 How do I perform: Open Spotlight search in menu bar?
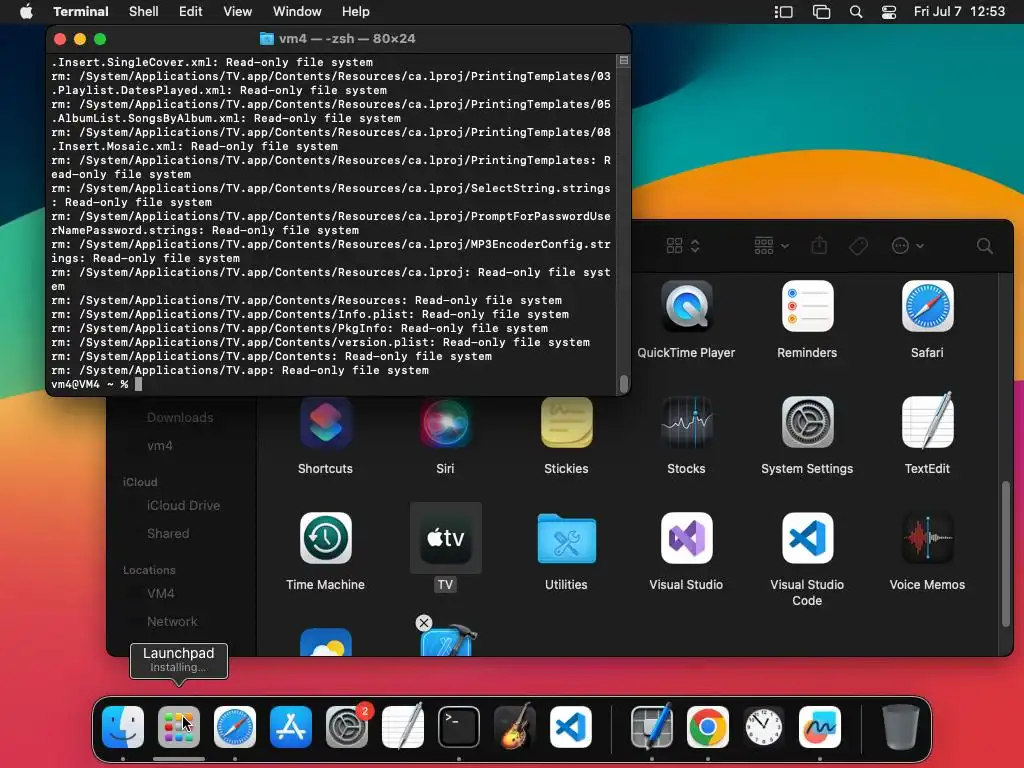pos(856,11)
